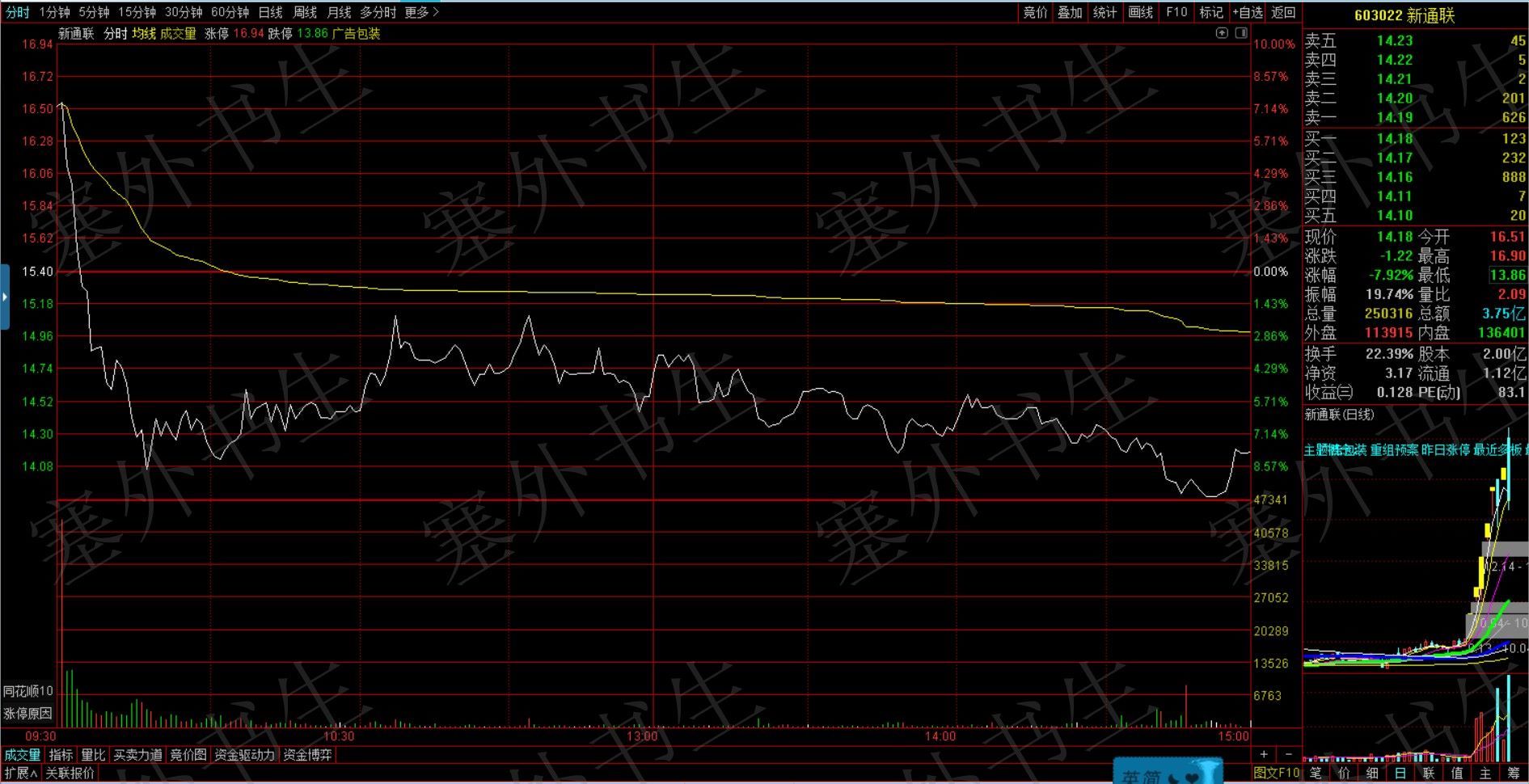Select the 日 daily mini-chart tab
1529x784 pixels.
pyautogui.click(x=1400, y=773)
